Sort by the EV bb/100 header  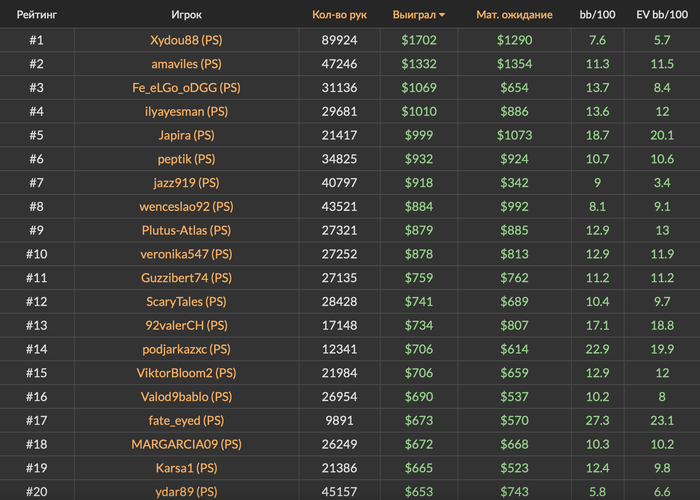point(662,16)
